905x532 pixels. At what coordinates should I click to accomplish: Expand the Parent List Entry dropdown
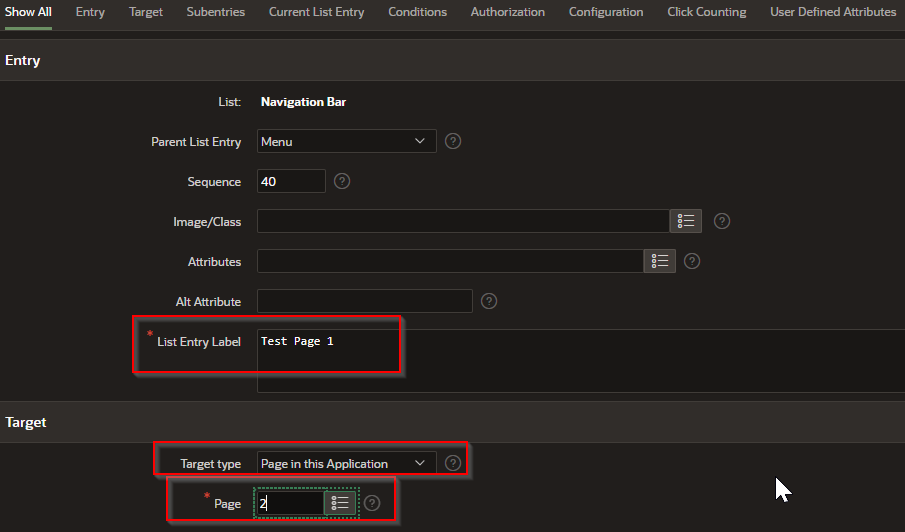[x=346, y=141]
